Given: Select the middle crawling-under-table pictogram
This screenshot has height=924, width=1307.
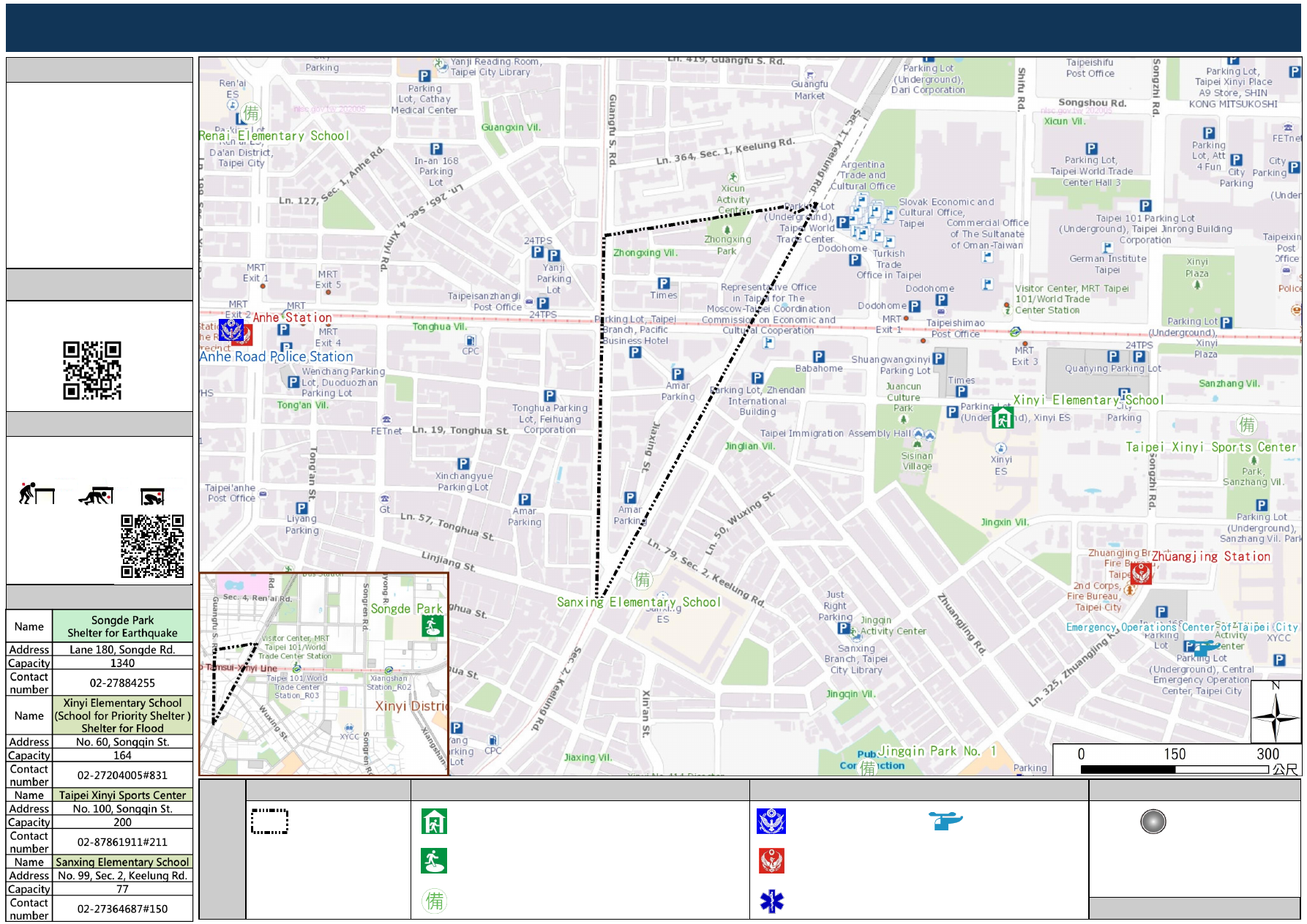Looking at the screenshot, I should click(x=96, y=496).
